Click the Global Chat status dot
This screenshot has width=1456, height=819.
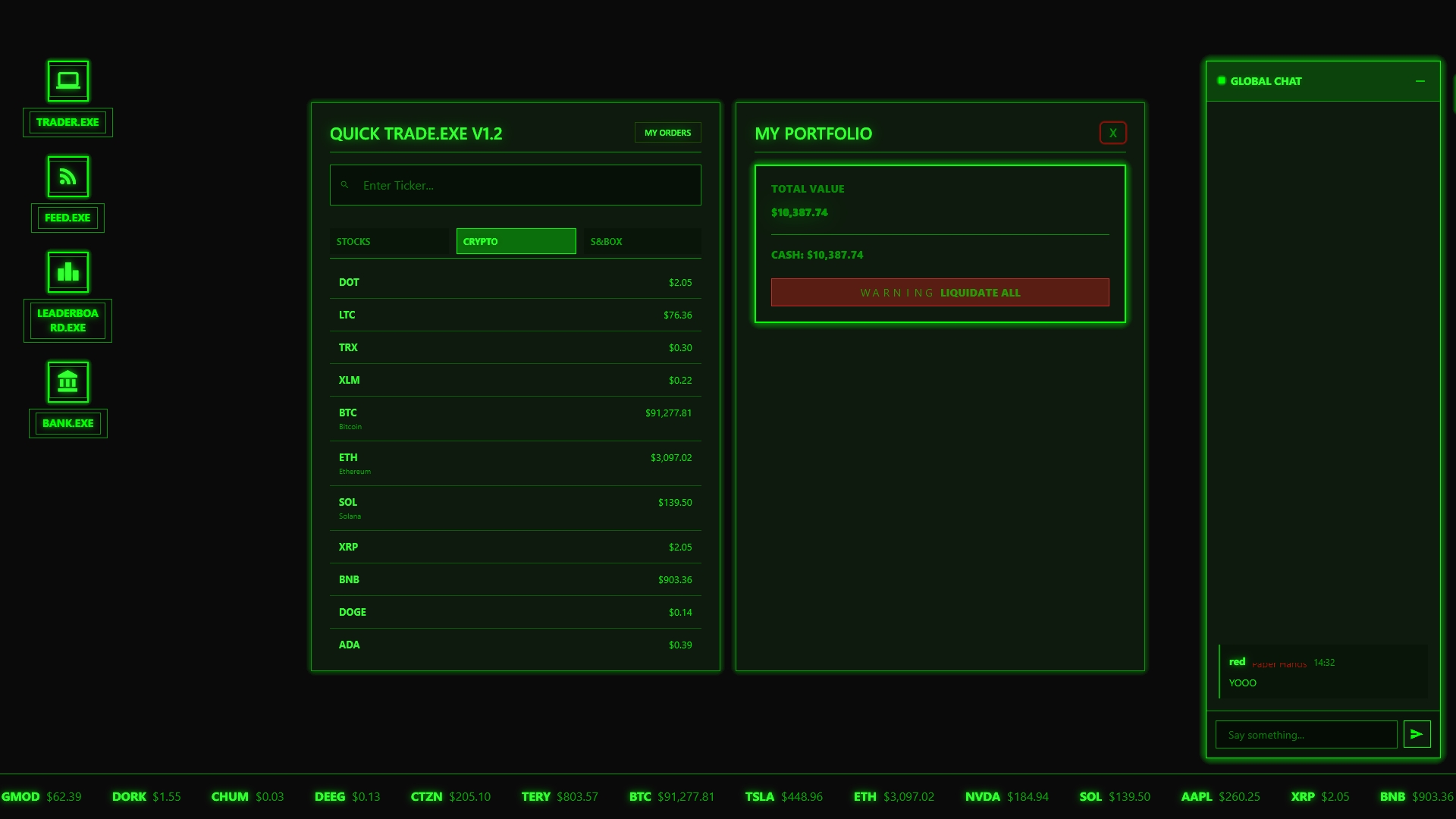pyautogui.click(x=1221, y=81)
